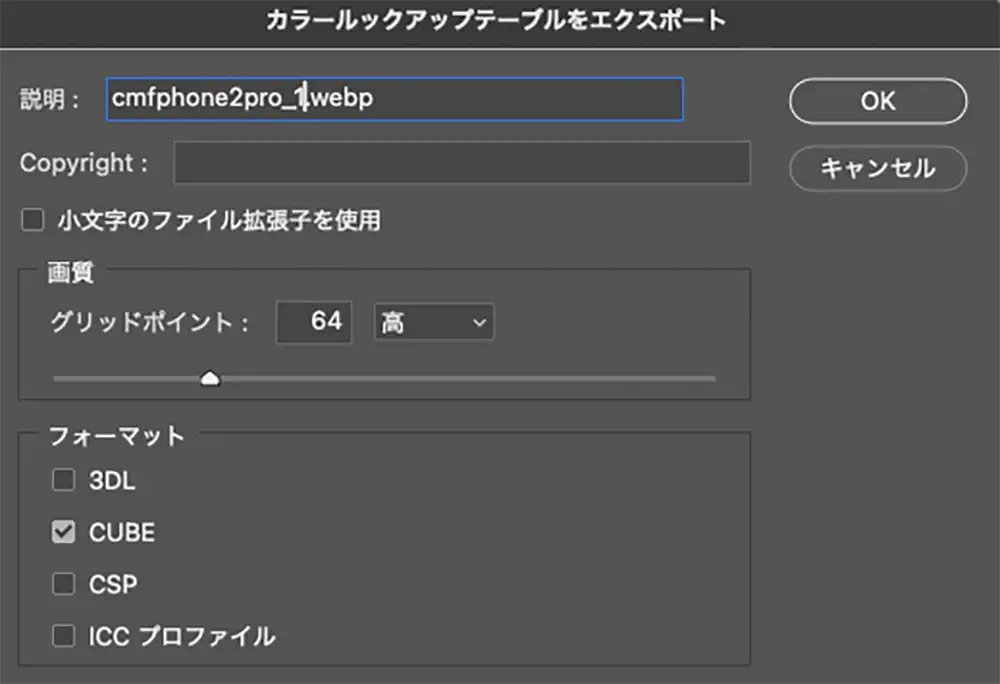
Task: Click the フォーマット group heading
Action: point(118,435)
